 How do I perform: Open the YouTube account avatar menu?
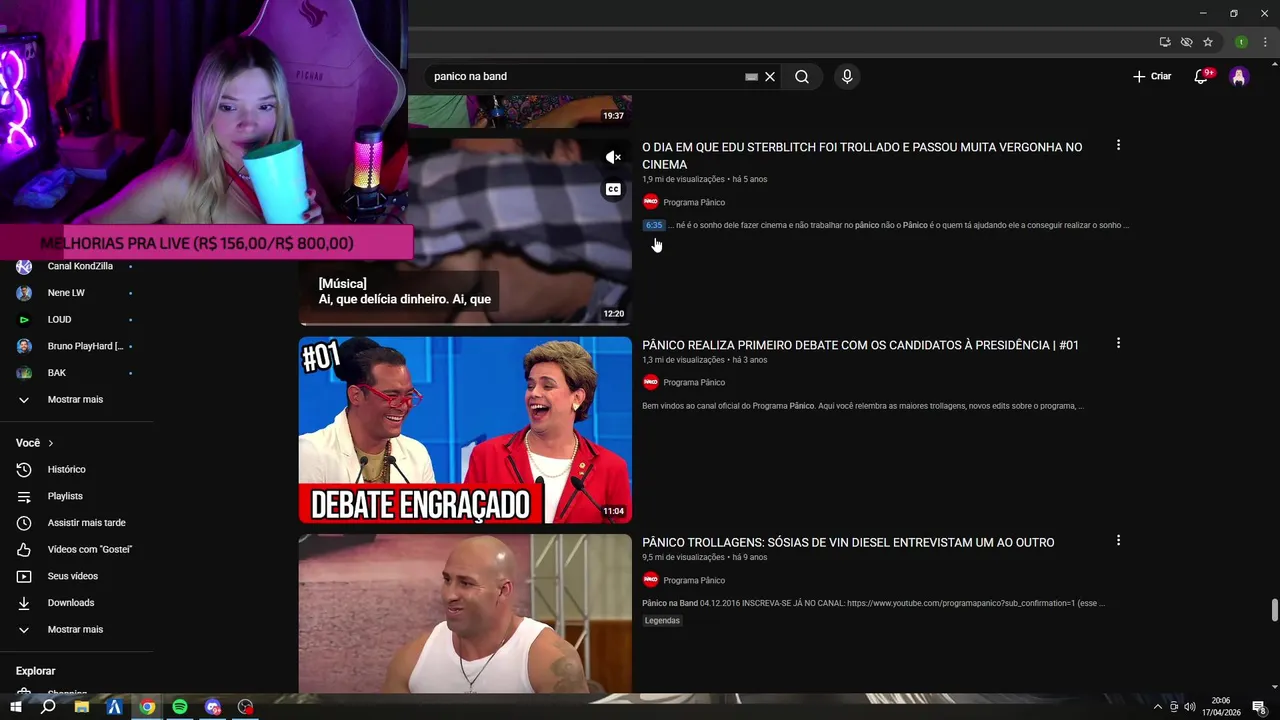(x=1239, y=77)
